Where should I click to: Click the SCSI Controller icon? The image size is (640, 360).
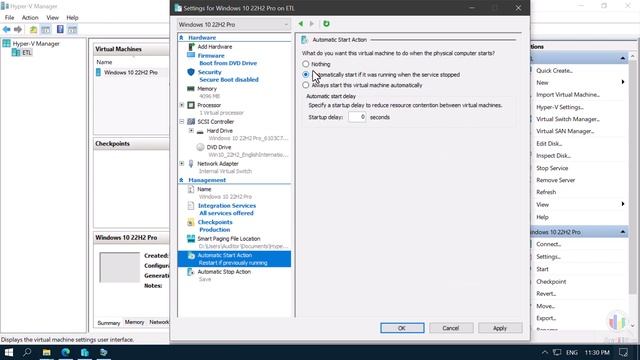(191, 122)
